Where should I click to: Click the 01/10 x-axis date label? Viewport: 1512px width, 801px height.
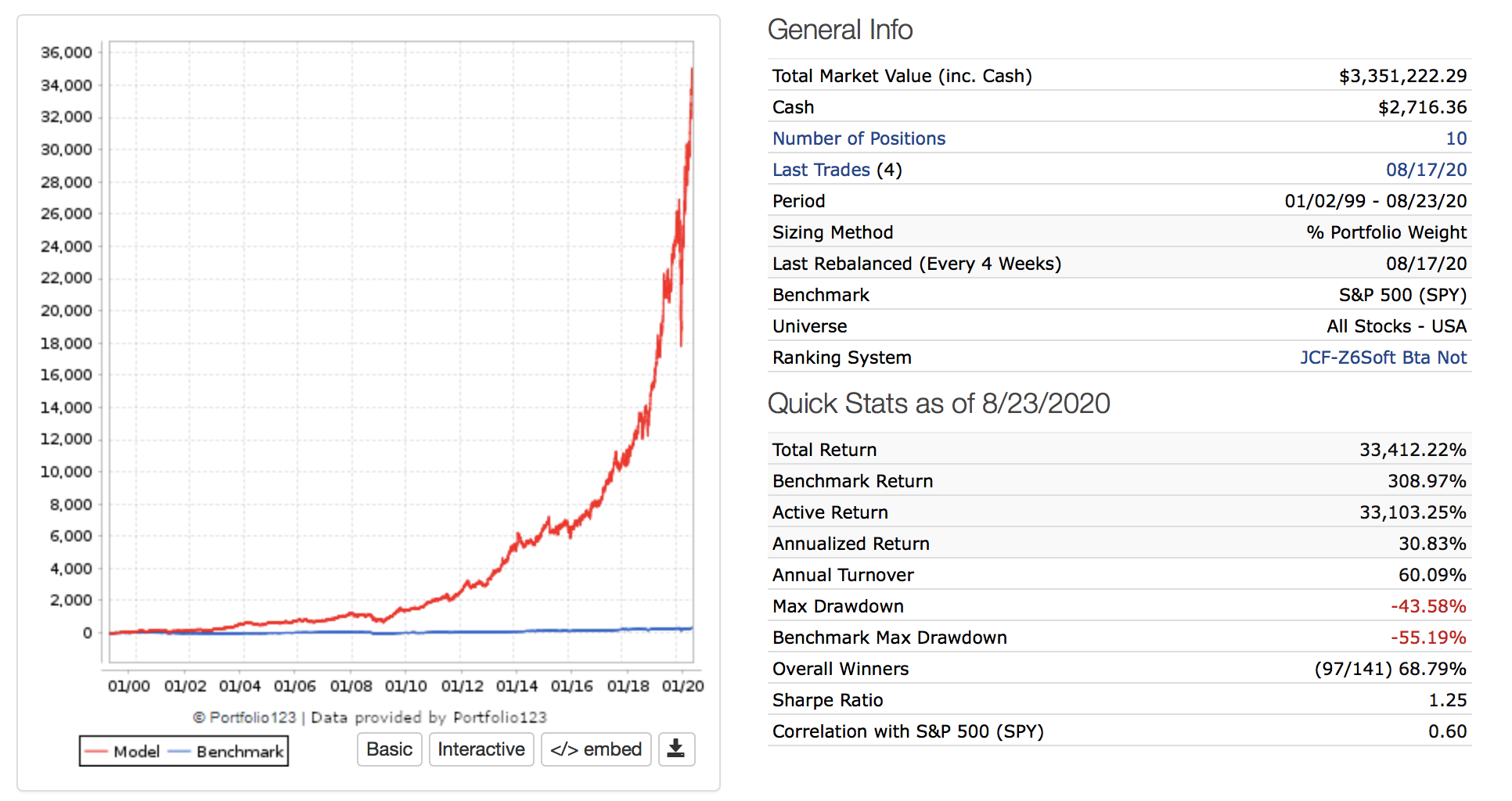coord(405,686)
